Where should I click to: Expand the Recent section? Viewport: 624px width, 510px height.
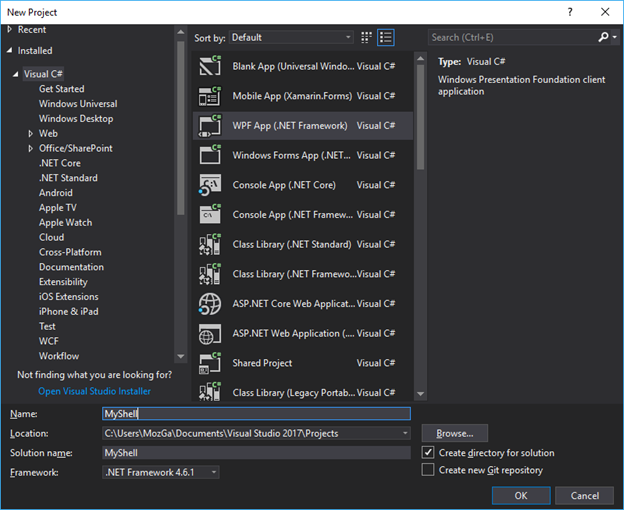(x=10, y=29)
